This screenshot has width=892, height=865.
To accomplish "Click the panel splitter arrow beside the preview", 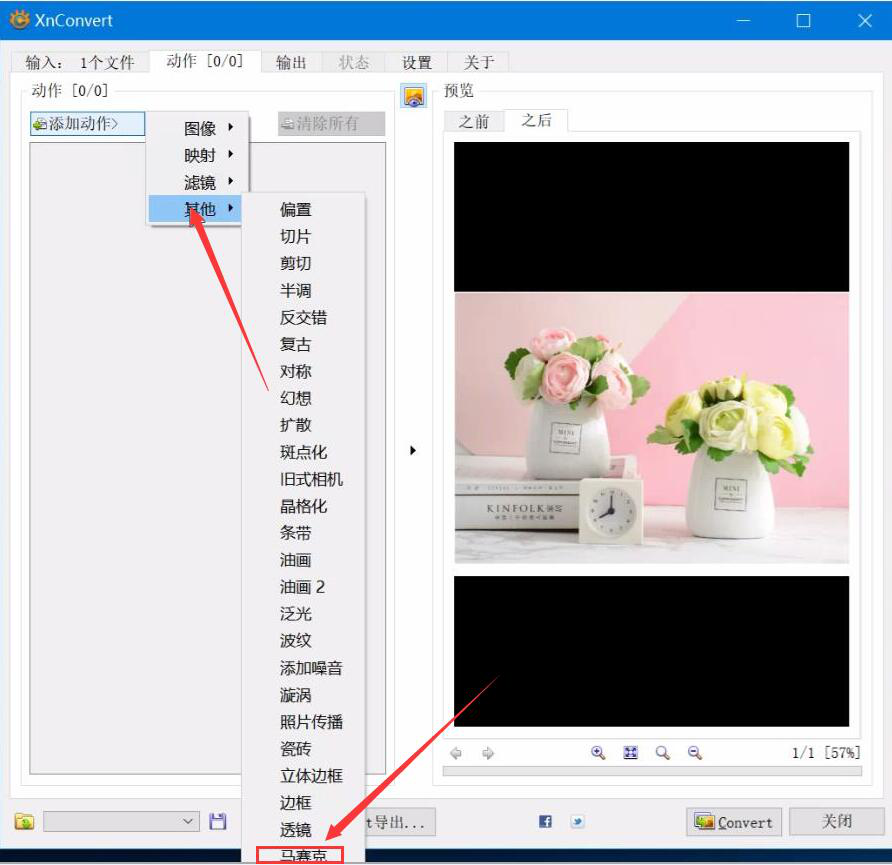I will (x=413, y=450).
